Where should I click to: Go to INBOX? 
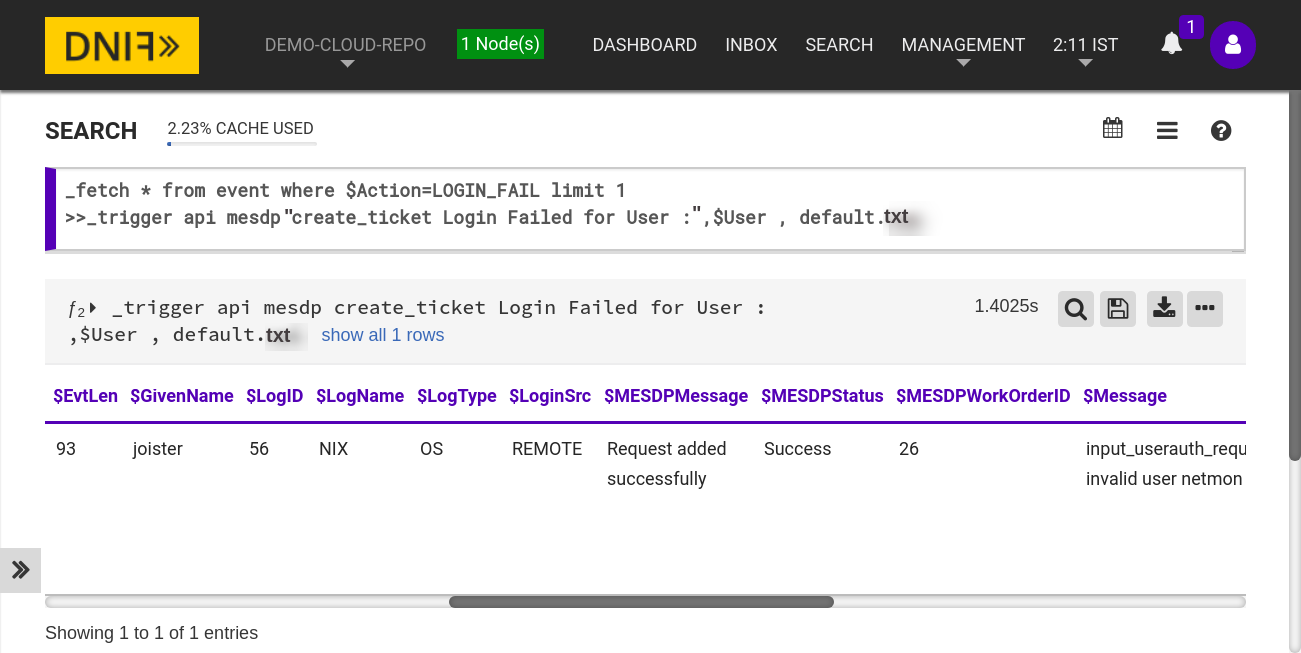(x=751, y=45)
